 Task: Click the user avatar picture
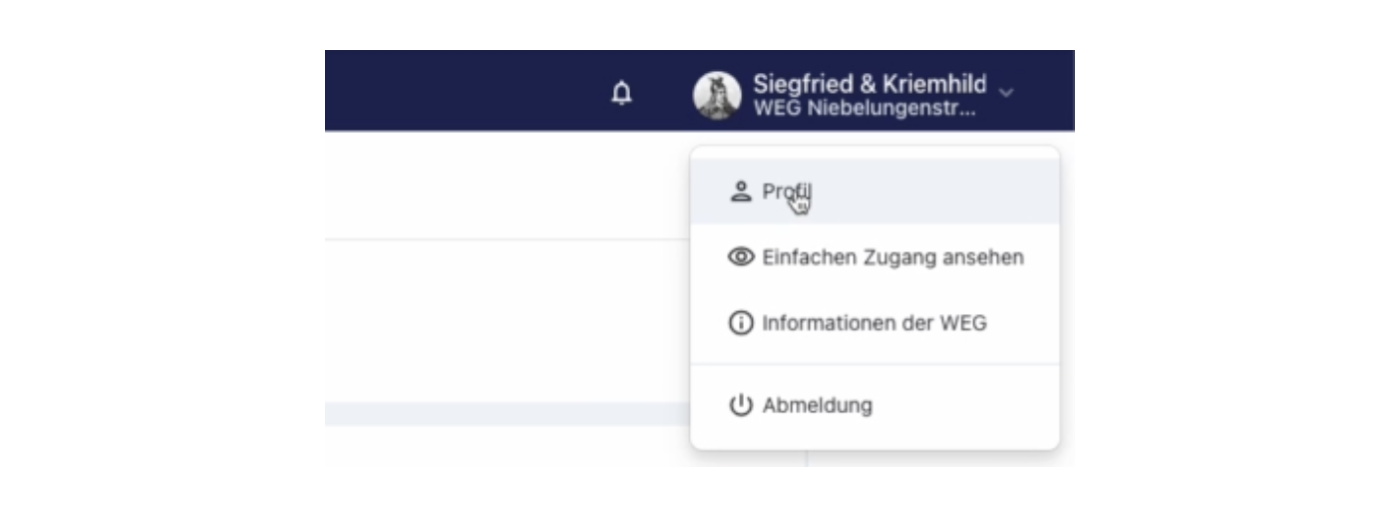[717, 95]
